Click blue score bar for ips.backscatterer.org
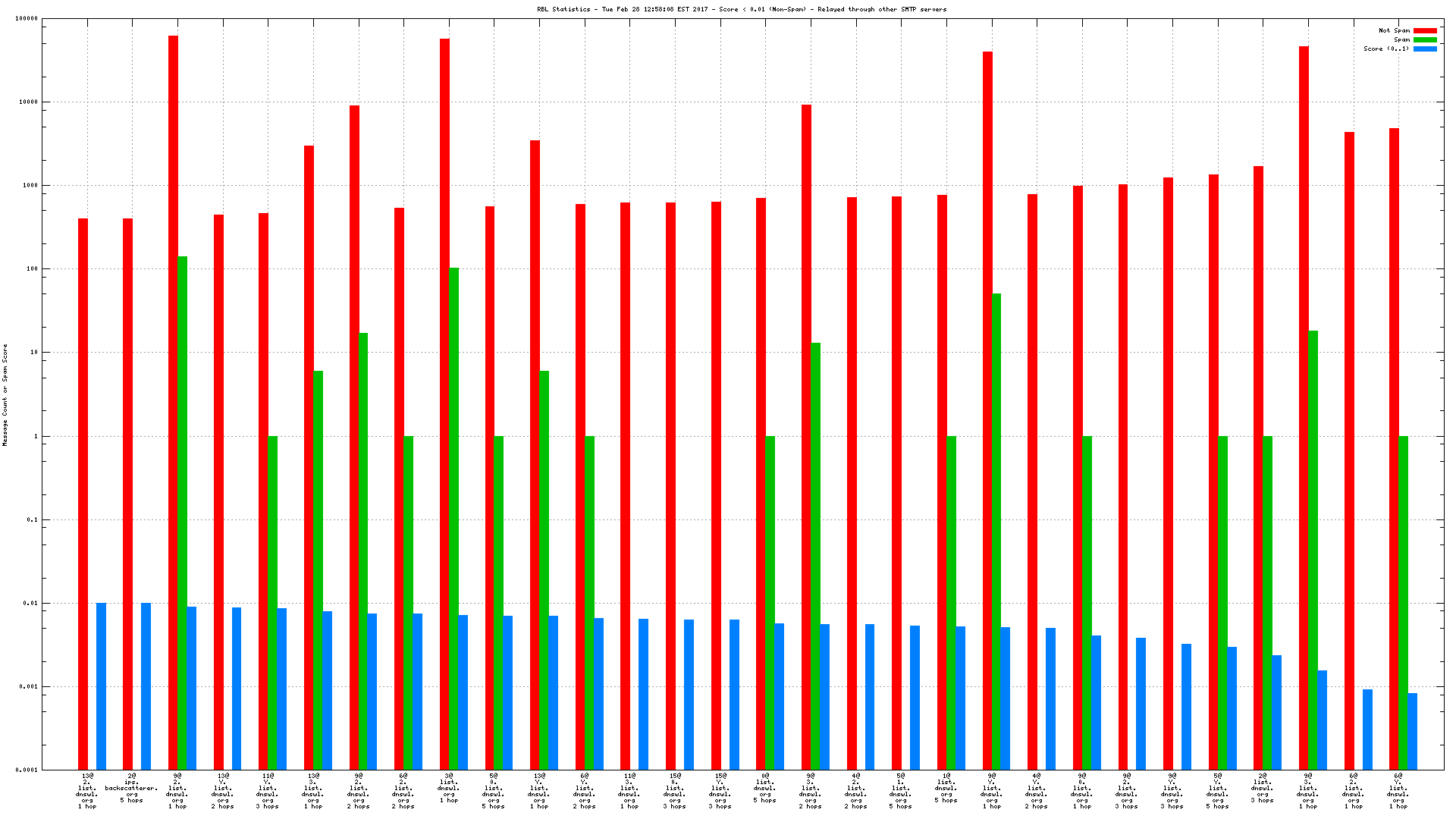The height and width of the screenshot is (819, 1456). click(x=146, y=686)
